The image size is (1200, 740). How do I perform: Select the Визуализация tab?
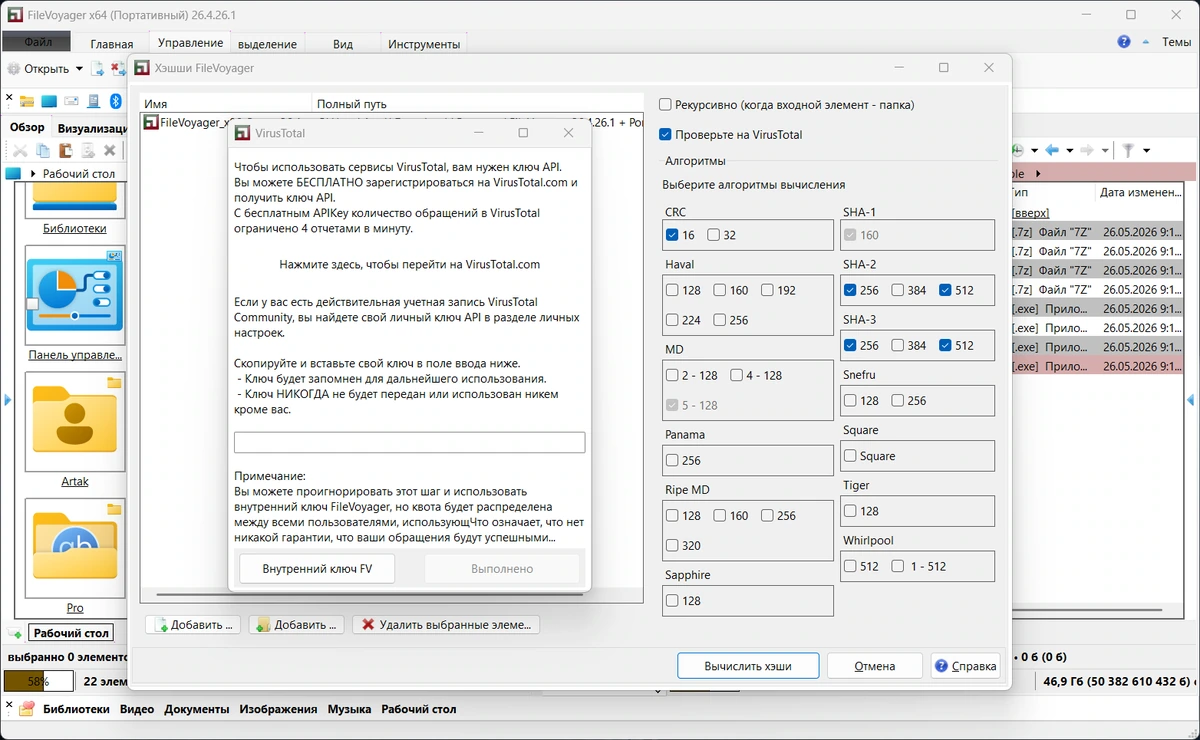pos(90,128)
